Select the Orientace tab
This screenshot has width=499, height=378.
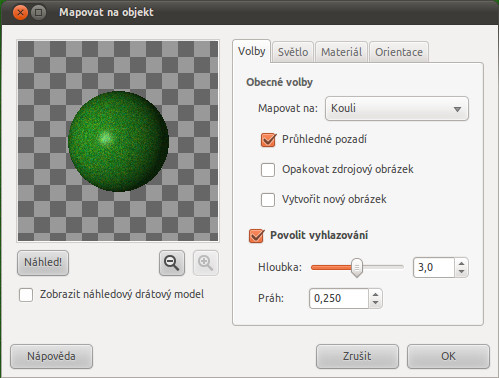click(x=399, y=52)
